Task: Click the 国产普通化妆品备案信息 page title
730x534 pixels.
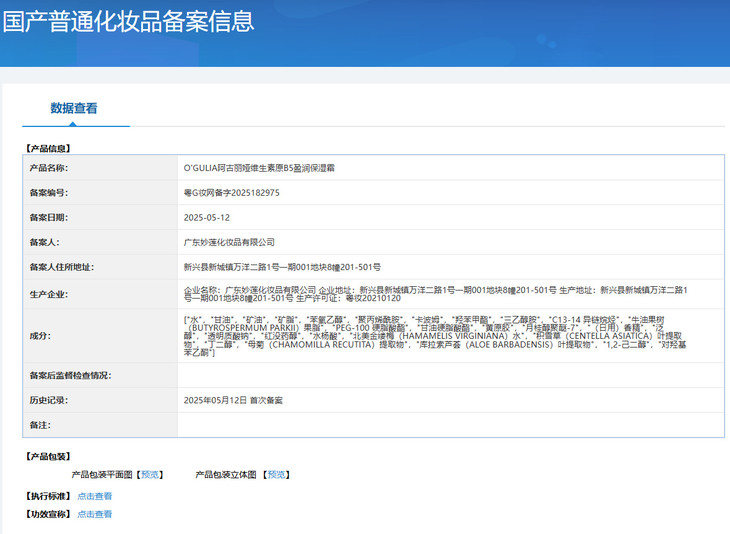Action: click(128, 21)
